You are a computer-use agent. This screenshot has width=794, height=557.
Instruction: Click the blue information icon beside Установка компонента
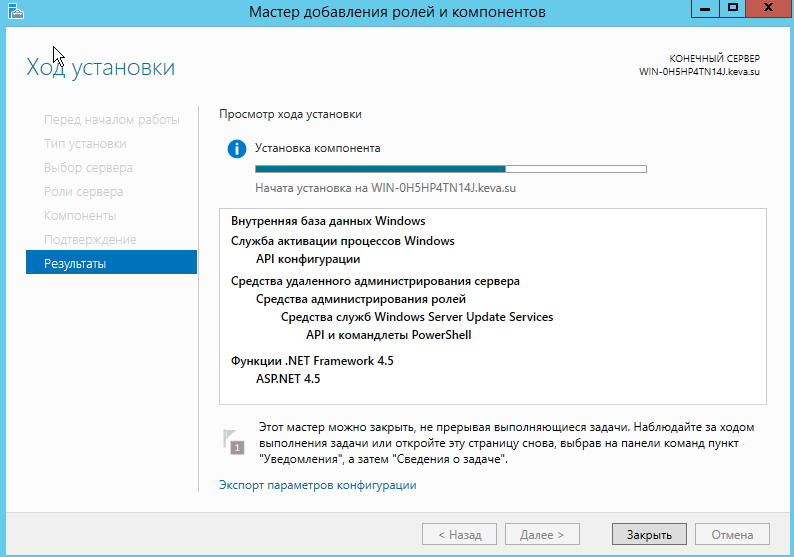click(x=236, y=149)
